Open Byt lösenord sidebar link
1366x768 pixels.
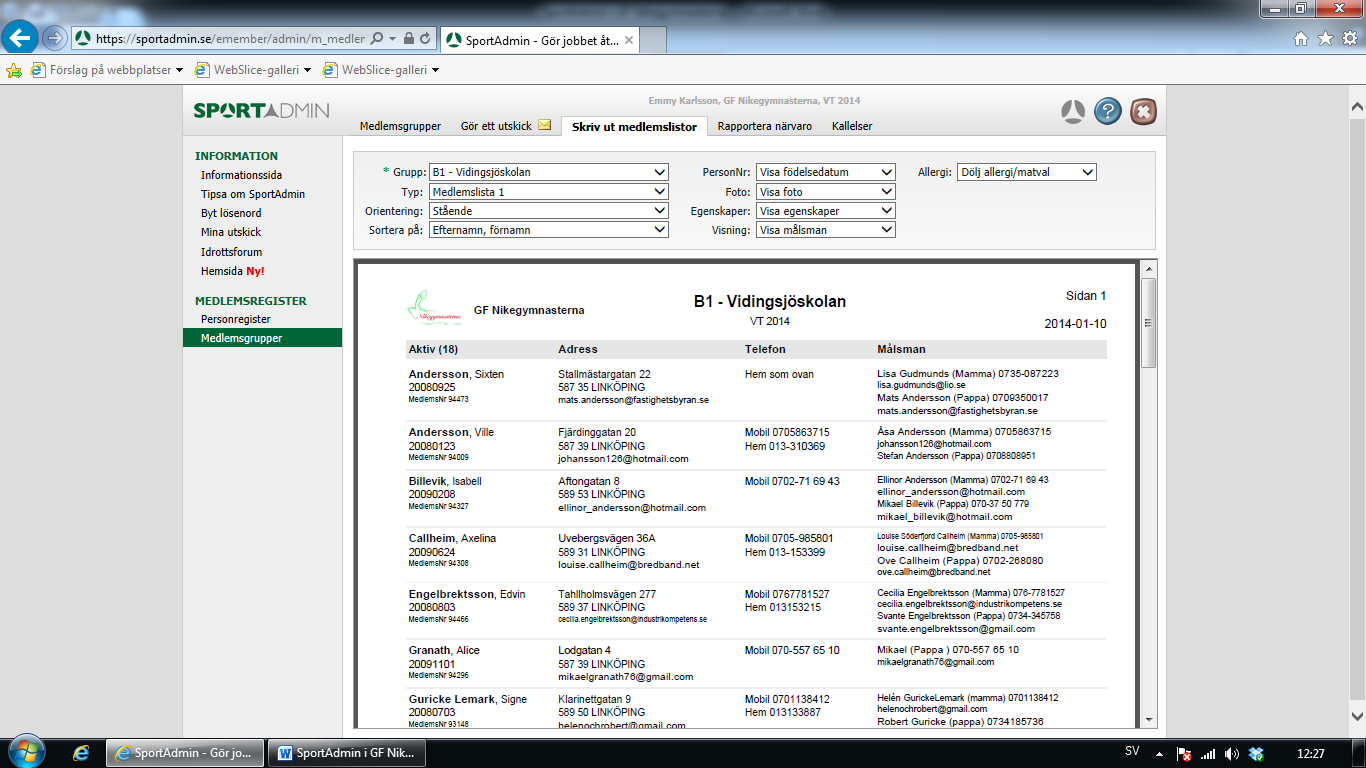pos(231,213)
